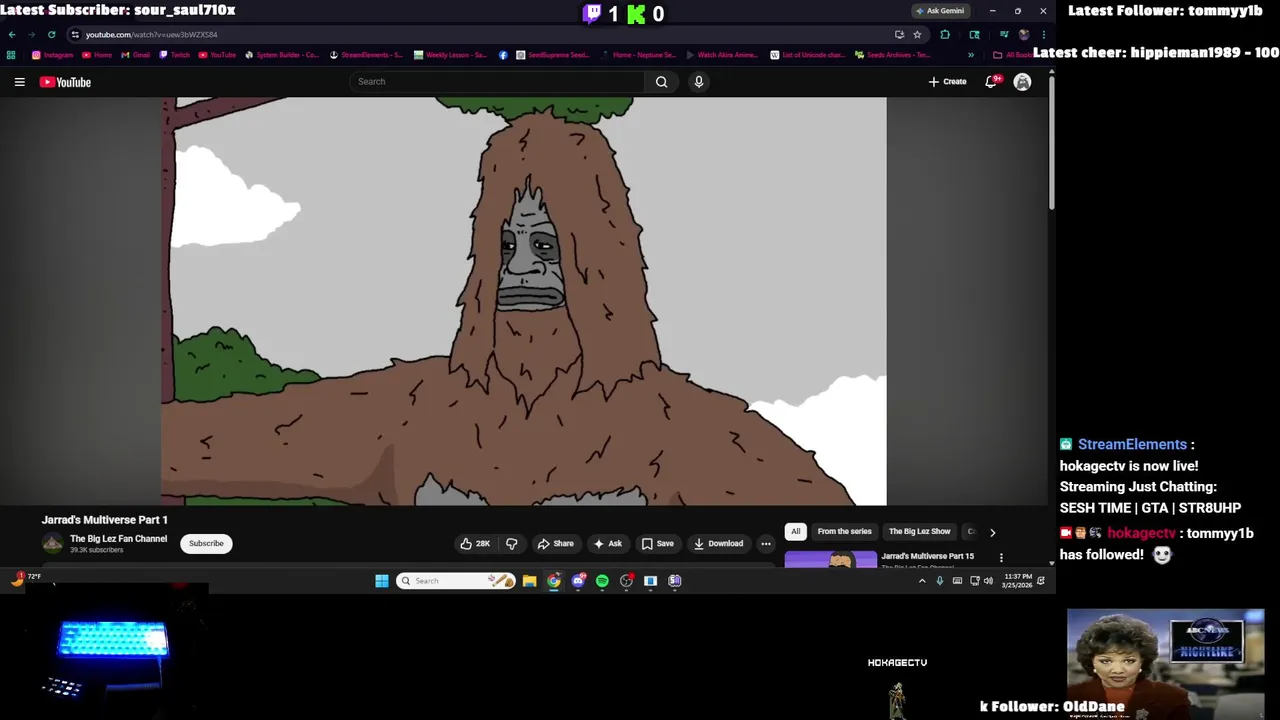This screenshot has height=720, width=1280.
Task: Open File Explorer from the taskbar
Action: [x=529, y=581]
